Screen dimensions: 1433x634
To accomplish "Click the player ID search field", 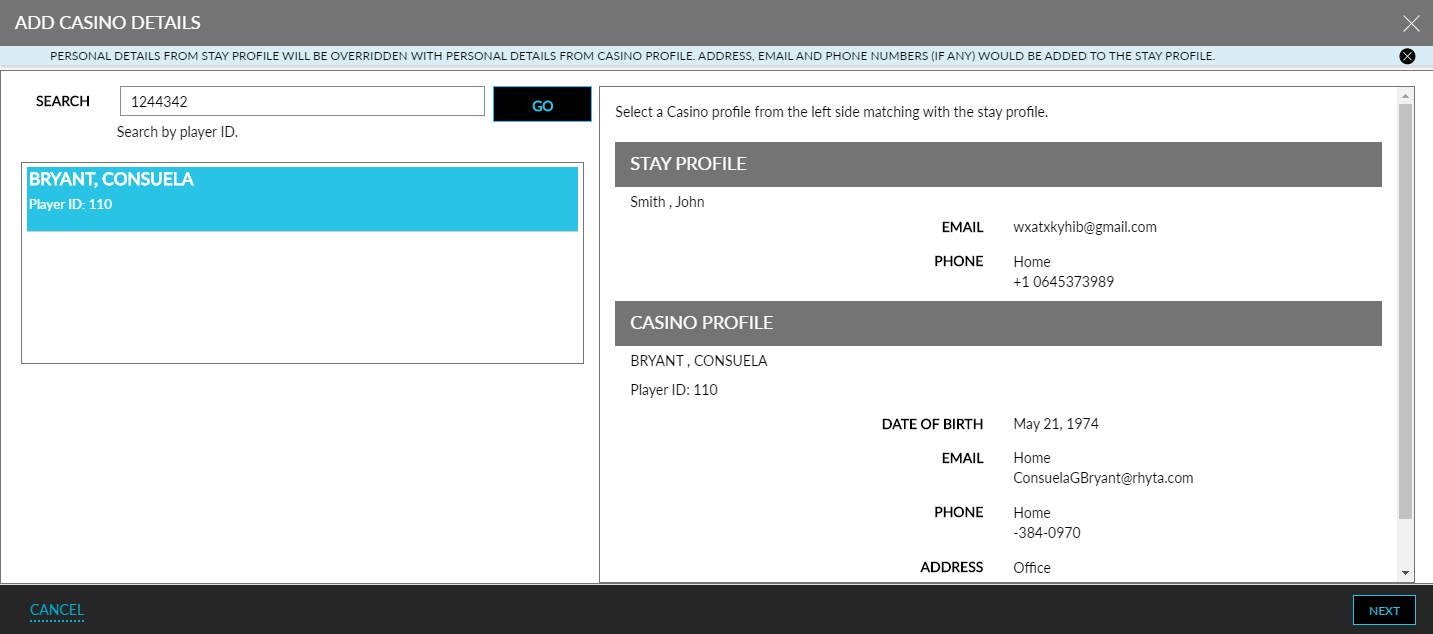I will [302, 101].
